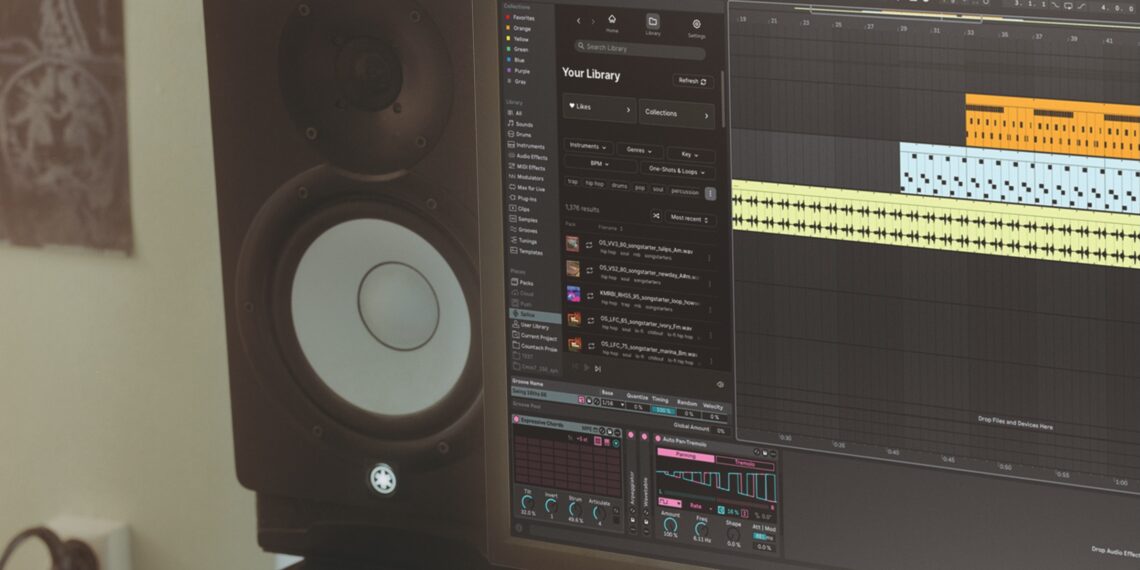The height and width of the screenshot is (570, 1140).
Task: Switch to the Tremolo tab
Action: pyautogui.click(x=745, y=465)
